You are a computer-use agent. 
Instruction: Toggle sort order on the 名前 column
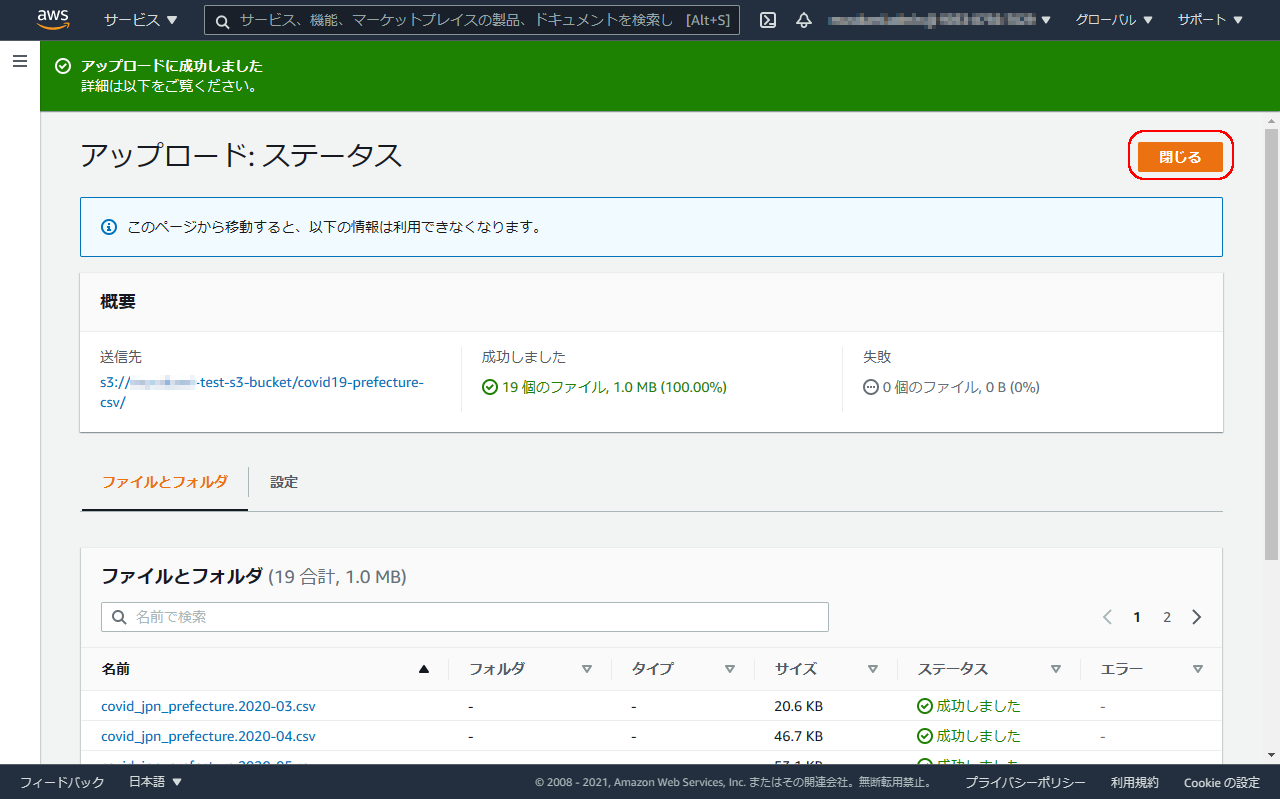click(x=423, y=669)
